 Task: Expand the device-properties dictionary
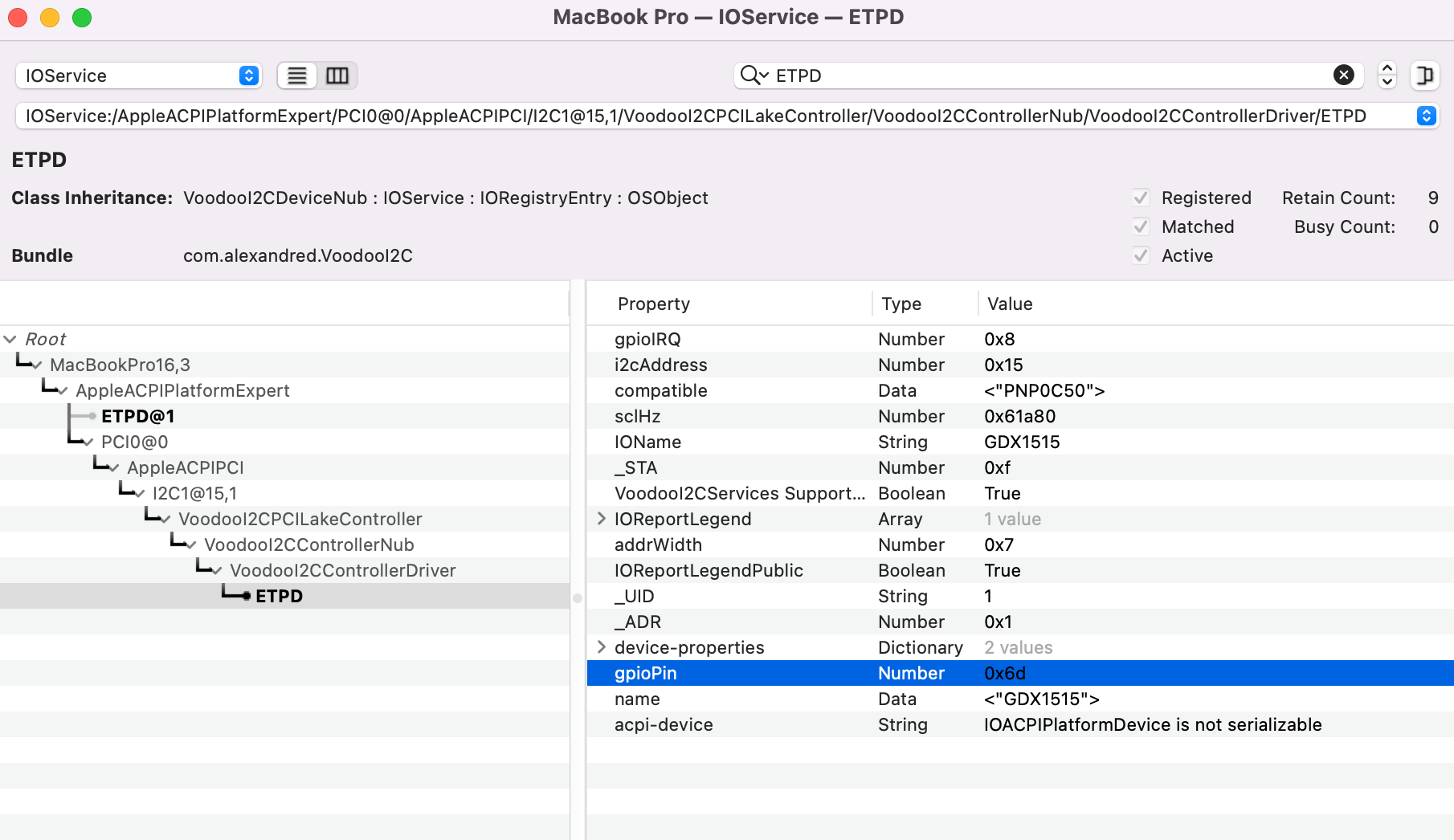(x=601, y=647)
